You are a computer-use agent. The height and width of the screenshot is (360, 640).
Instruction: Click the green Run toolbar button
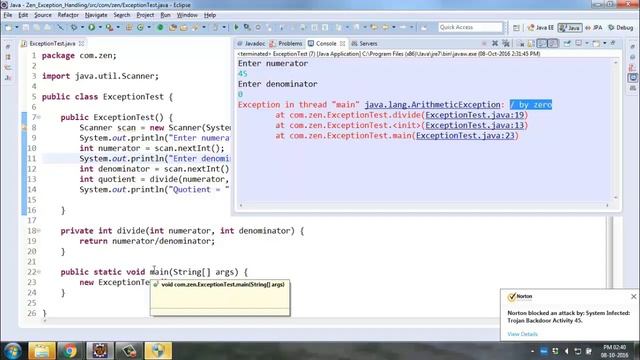92,27
